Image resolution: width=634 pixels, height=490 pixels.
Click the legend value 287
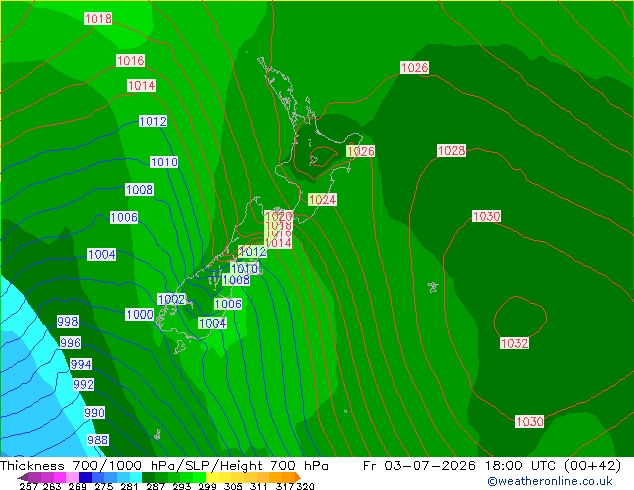point(155,486)
